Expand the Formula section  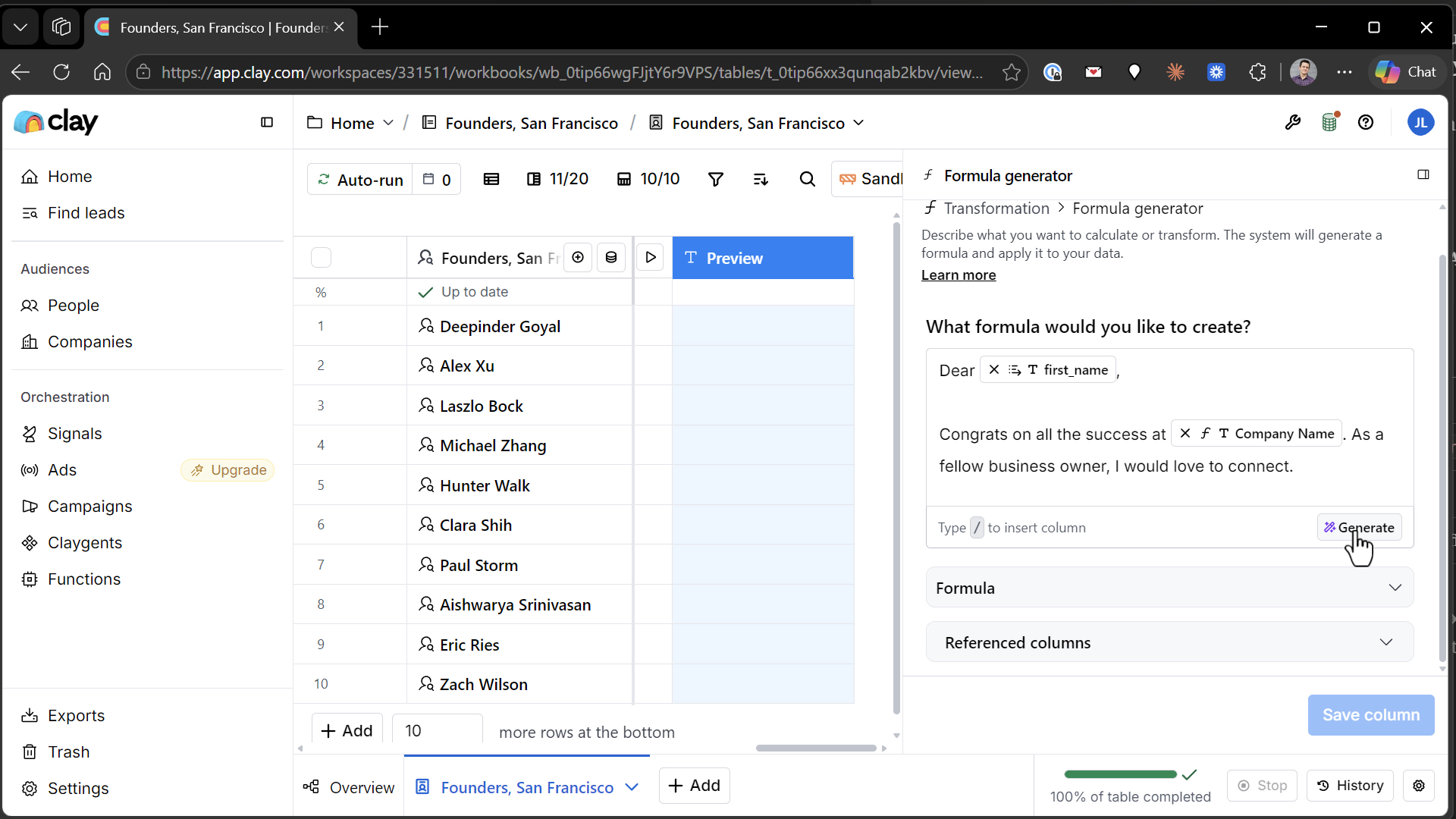(1169, 588)
